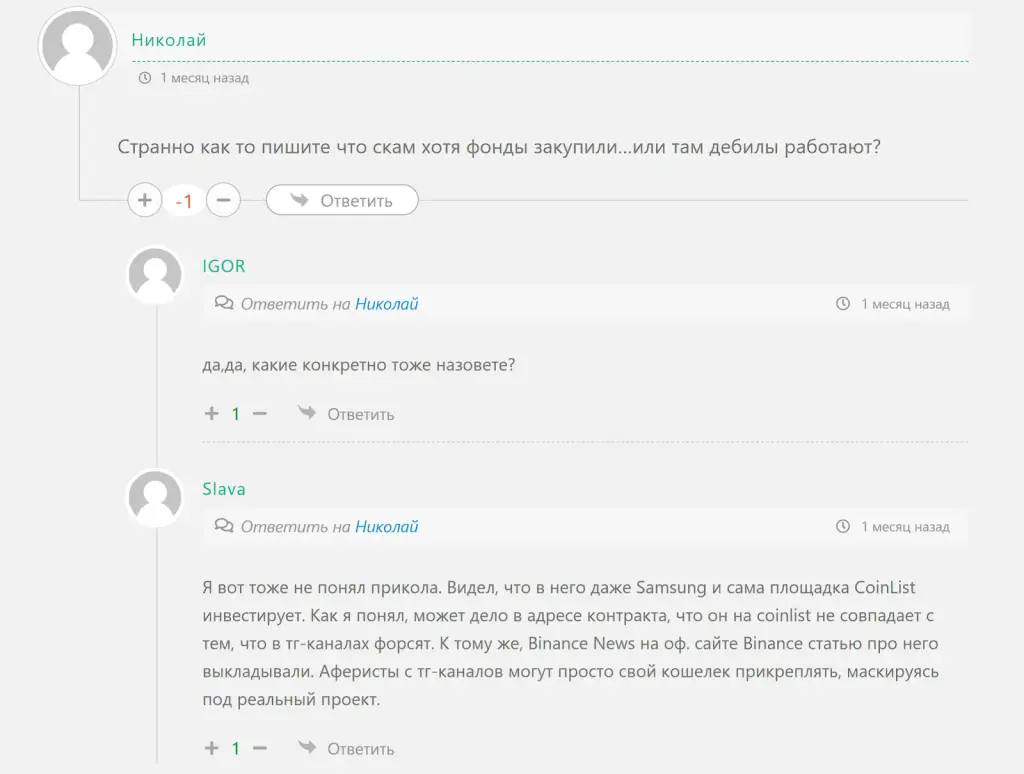The height and width of the screenshot is (774, 1024).
Task: Click IGOR's text 'да,да, какие конкретно тоже назовете?'
Action: click(x=359, y=364)
